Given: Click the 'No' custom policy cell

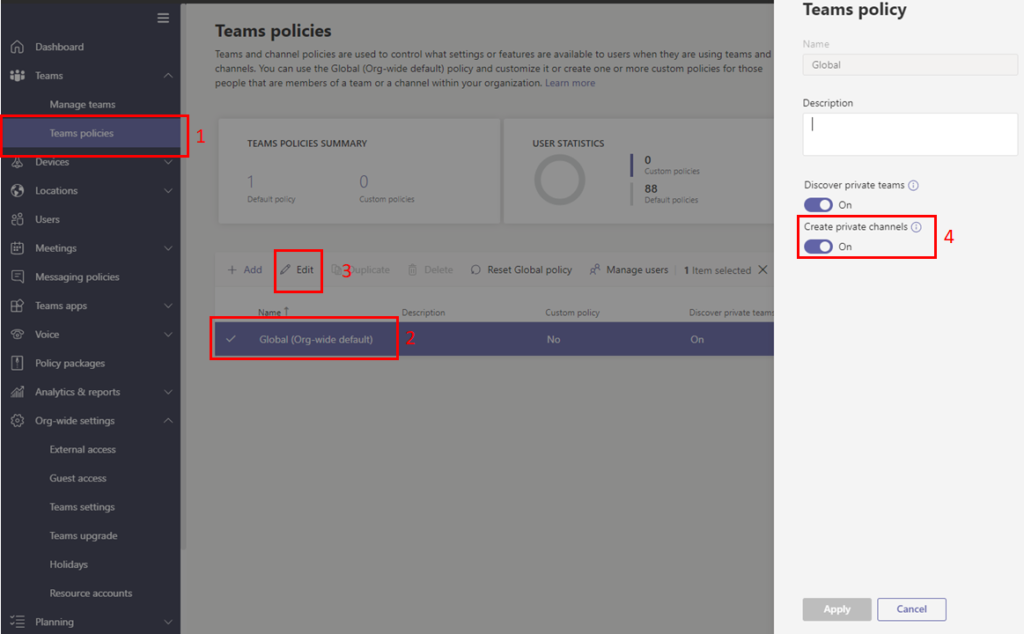Looking at the screenshot, I should [553, 339].
